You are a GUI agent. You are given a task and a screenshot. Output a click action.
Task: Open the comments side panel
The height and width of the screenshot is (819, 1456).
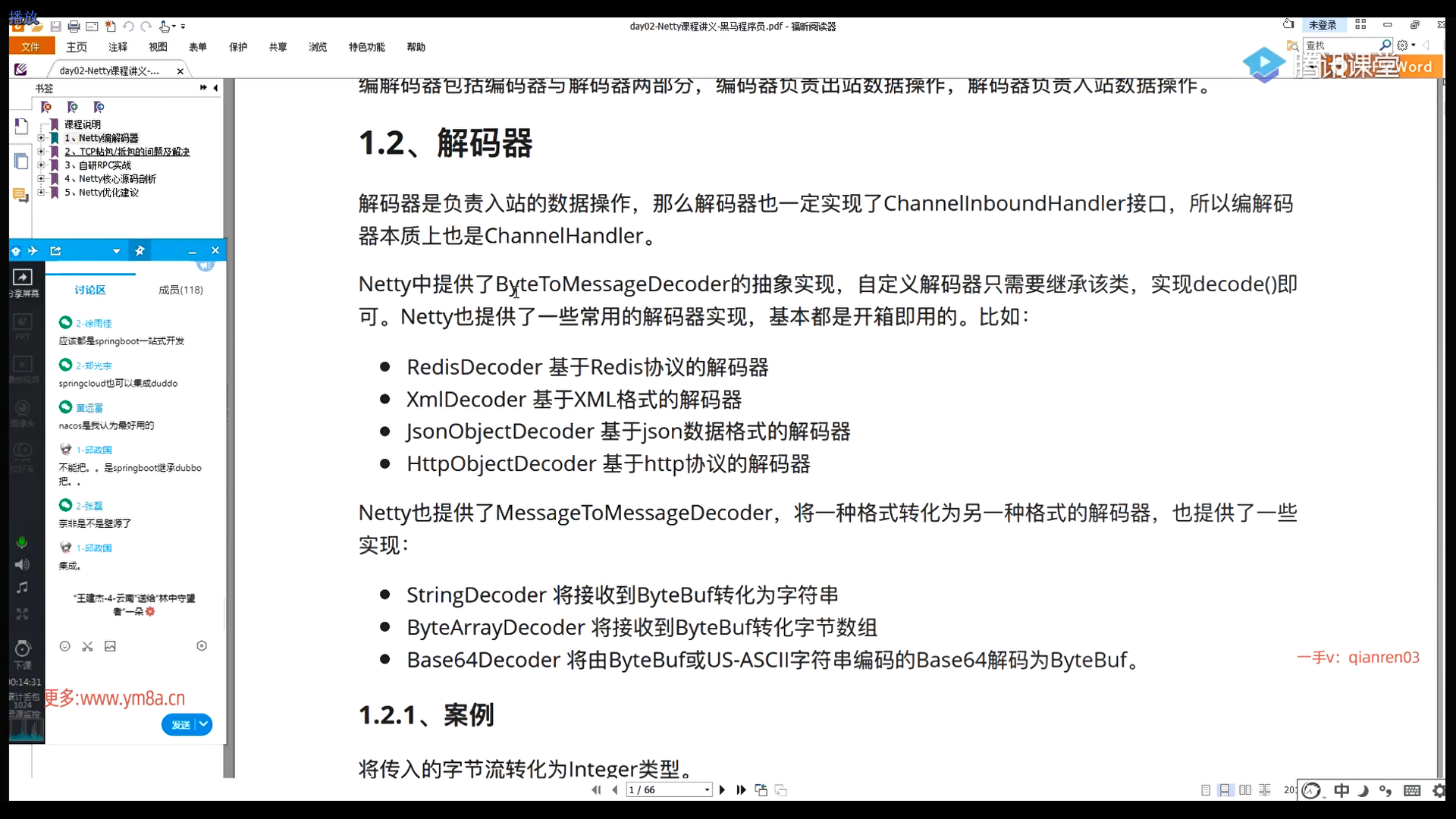pos(20,196)
